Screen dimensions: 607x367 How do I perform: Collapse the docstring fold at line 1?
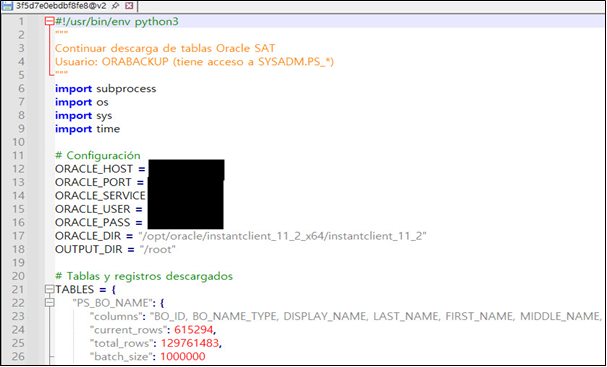tap(50, 22)
